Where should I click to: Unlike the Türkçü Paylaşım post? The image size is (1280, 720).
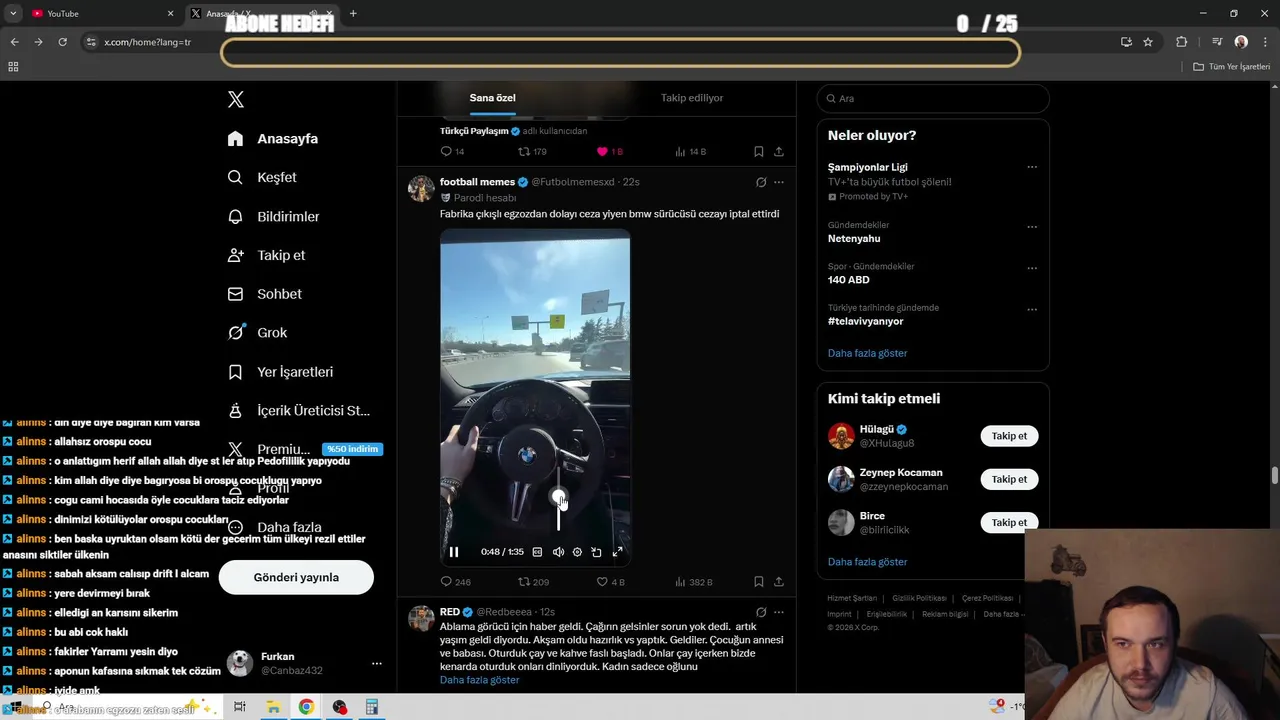coord(609,151)
